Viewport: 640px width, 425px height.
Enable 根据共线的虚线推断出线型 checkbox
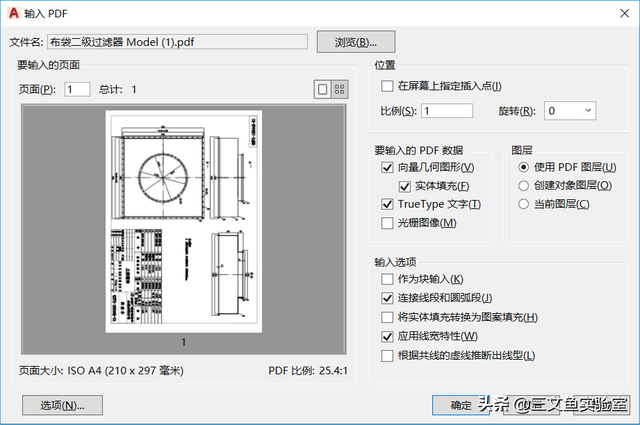tap(387, 356)
